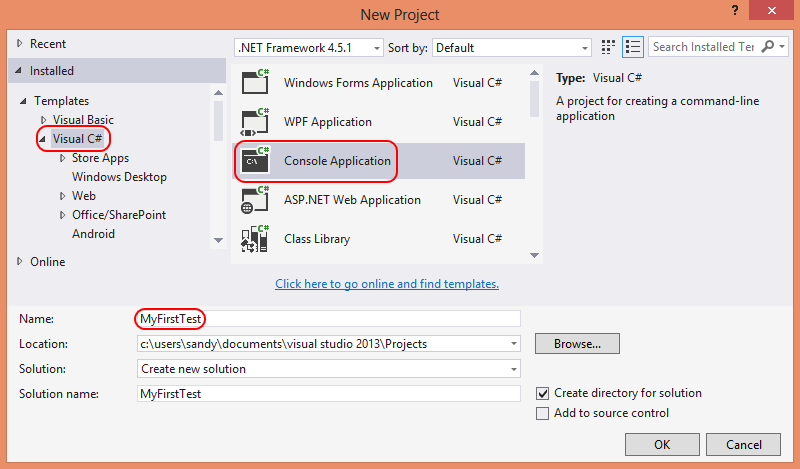Click the Search Installed Templates box

pos(704,47)
